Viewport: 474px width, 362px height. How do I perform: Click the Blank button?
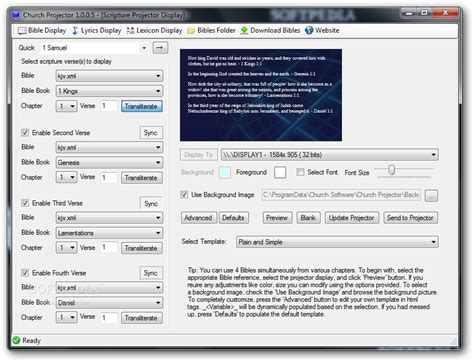pos(308,218)
